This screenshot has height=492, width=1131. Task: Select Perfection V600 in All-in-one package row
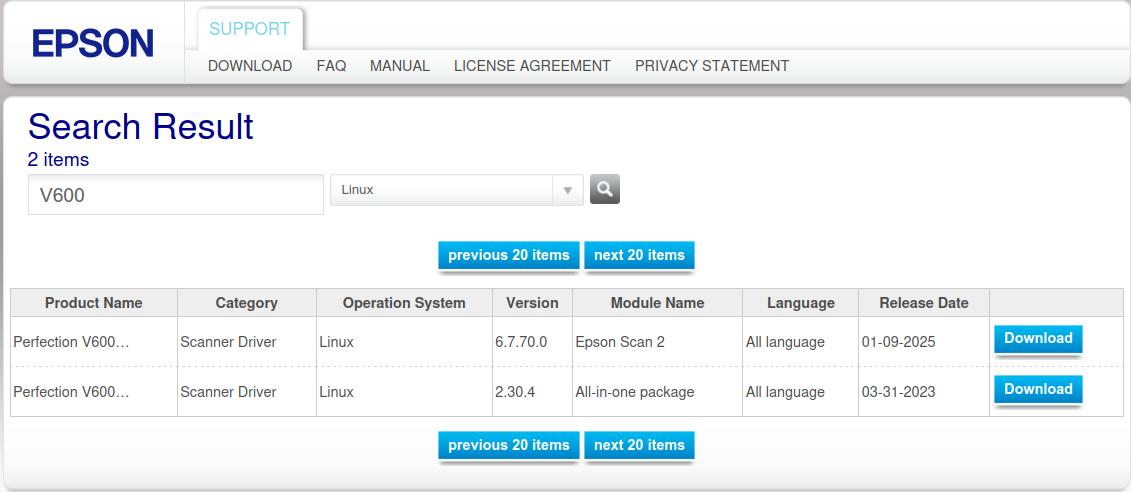click(71, 392)
